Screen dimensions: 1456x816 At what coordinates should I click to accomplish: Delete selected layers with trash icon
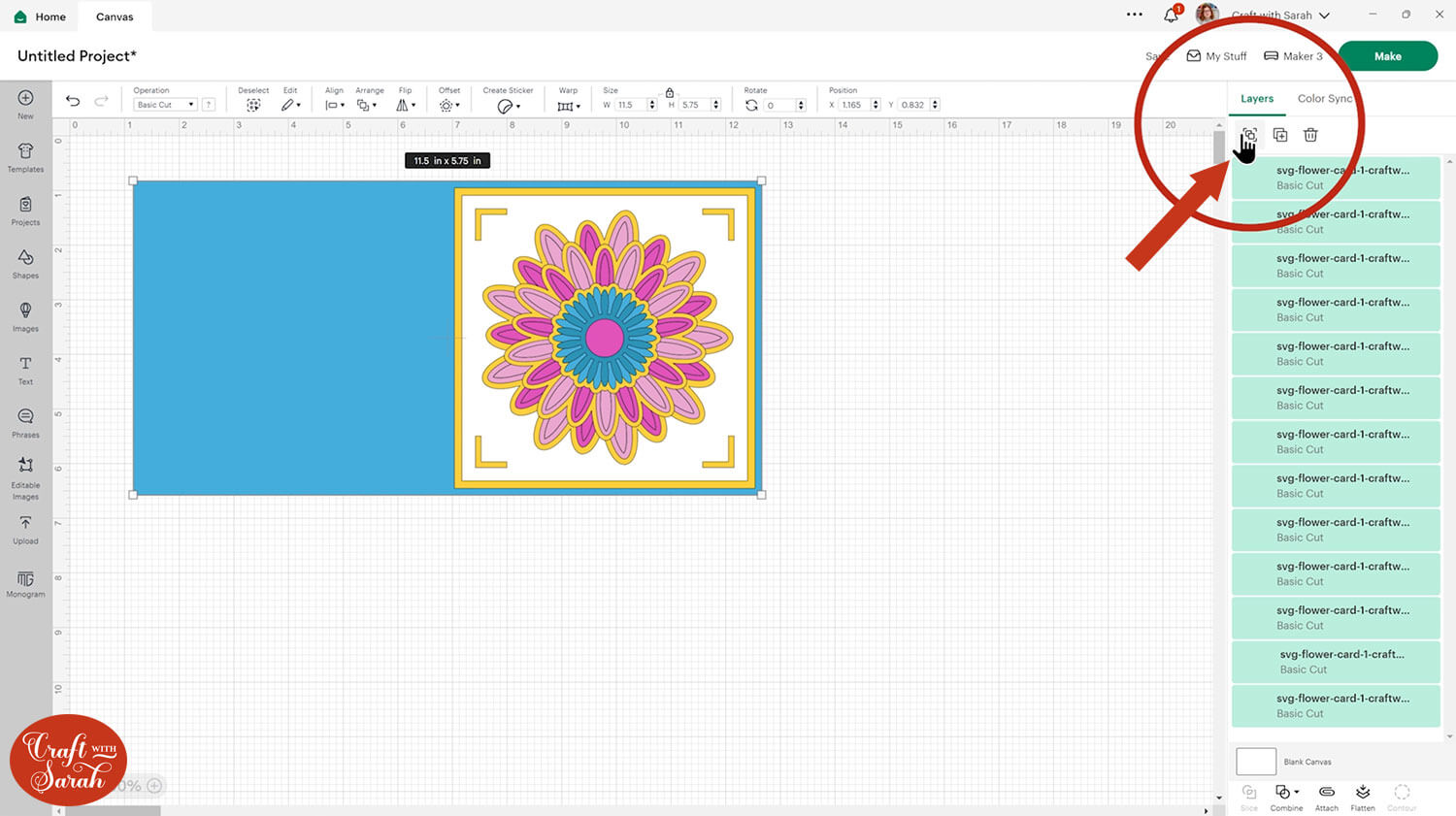tap(1310, 135)
